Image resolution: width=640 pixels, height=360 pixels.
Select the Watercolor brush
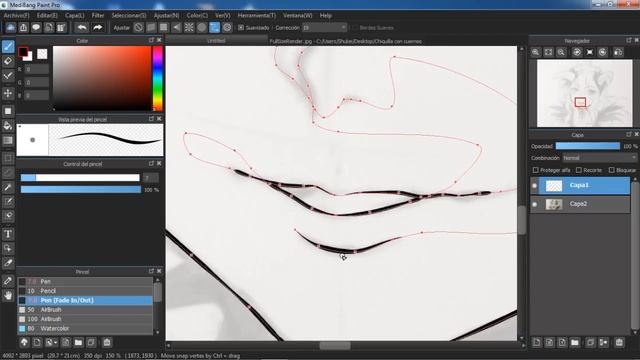tap(85, 329)
